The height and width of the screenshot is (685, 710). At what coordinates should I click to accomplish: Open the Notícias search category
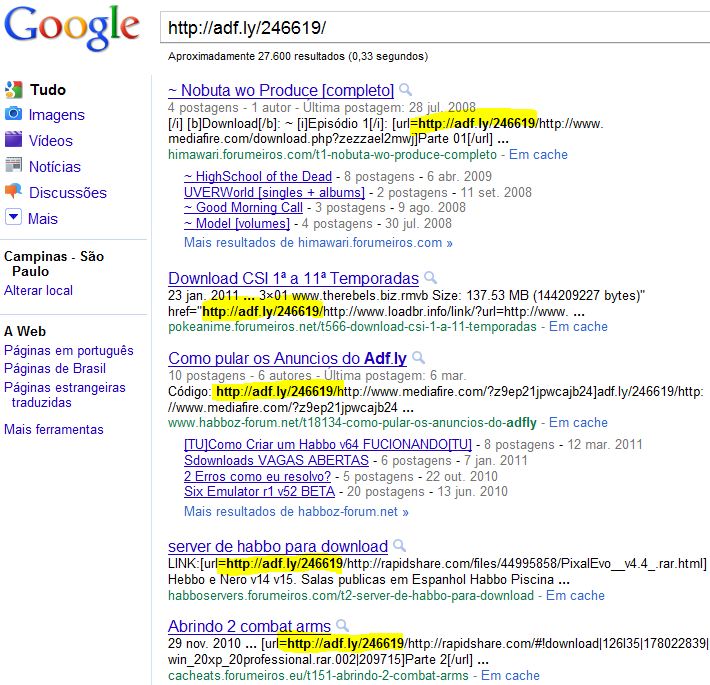click(55, 167)
